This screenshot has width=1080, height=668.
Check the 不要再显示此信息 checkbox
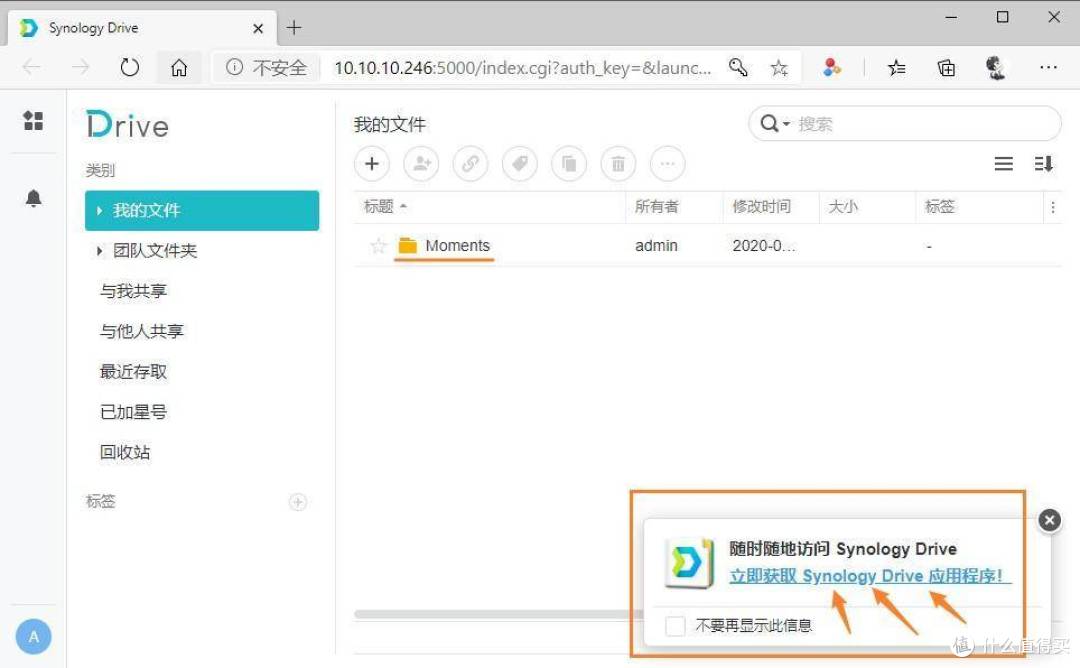tap(675, 625)
